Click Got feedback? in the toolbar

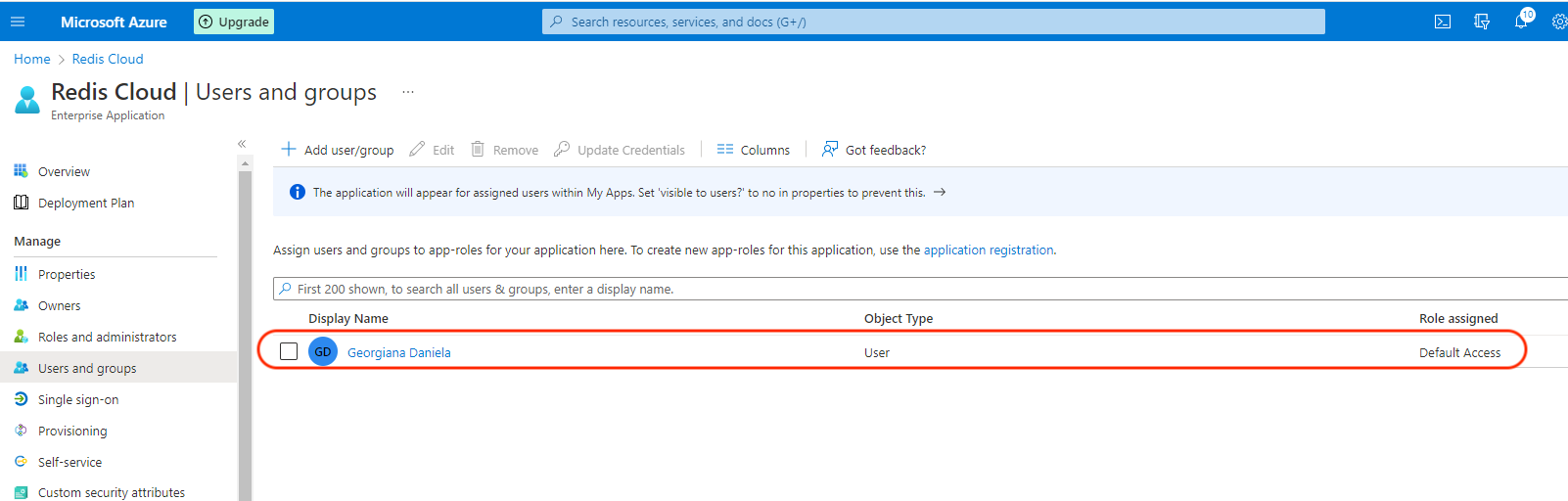click(x=874, y=150)
